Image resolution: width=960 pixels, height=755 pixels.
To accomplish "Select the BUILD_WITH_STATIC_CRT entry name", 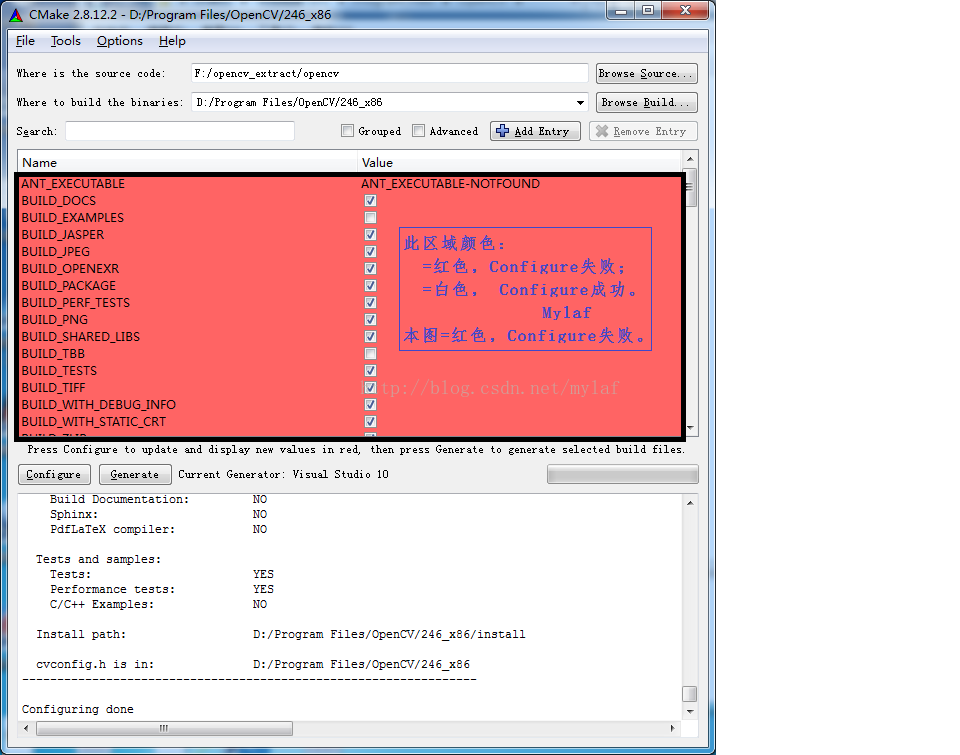I will (x=94, y=422).
